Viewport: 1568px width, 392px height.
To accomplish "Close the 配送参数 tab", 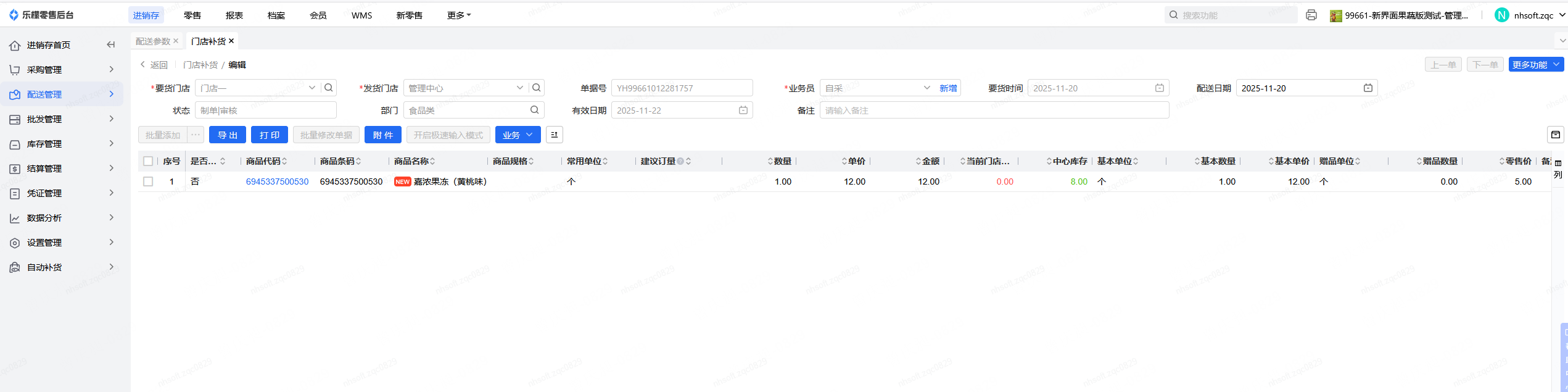I will tap(176, 41).
